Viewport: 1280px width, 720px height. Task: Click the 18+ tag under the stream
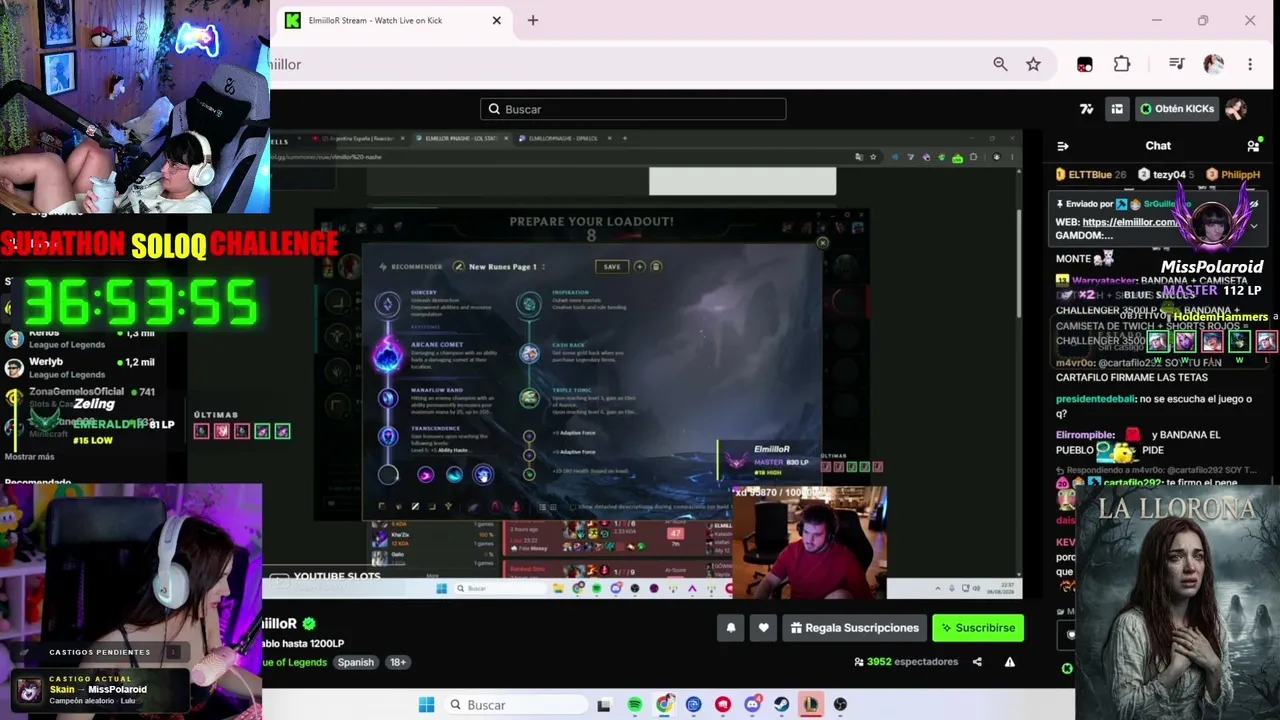click(x=397, y=662)
